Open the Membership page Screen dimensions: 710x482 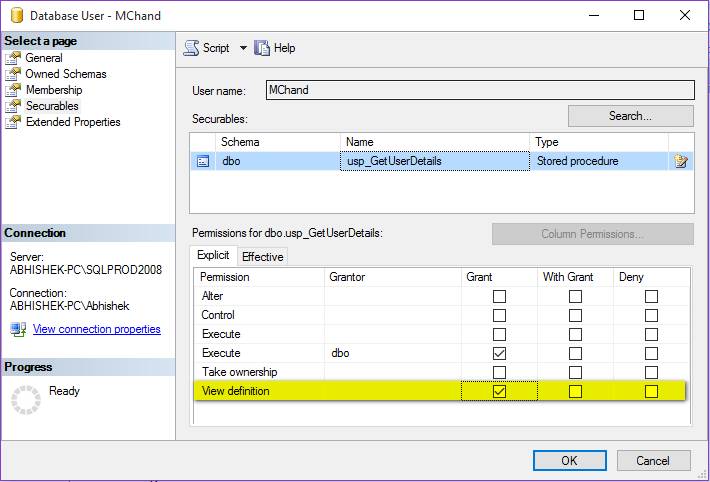pos(54,90)
